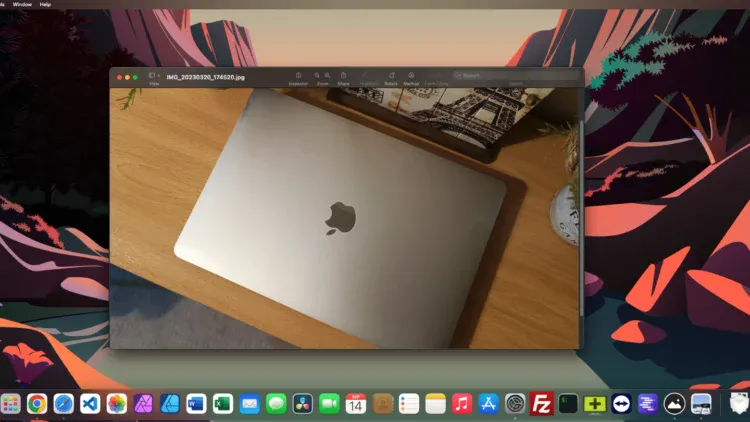This screenshot has width=750, height=422.
Task: Click the zoom in magnifier in Preview
Action: point(328,76)
